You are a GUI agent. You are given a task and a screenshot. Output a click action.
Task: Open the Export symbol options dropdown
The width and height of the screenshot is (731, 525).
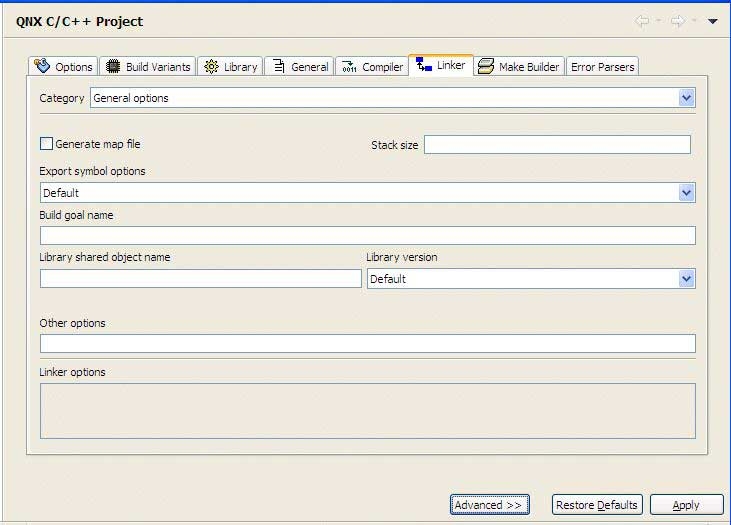686,193
